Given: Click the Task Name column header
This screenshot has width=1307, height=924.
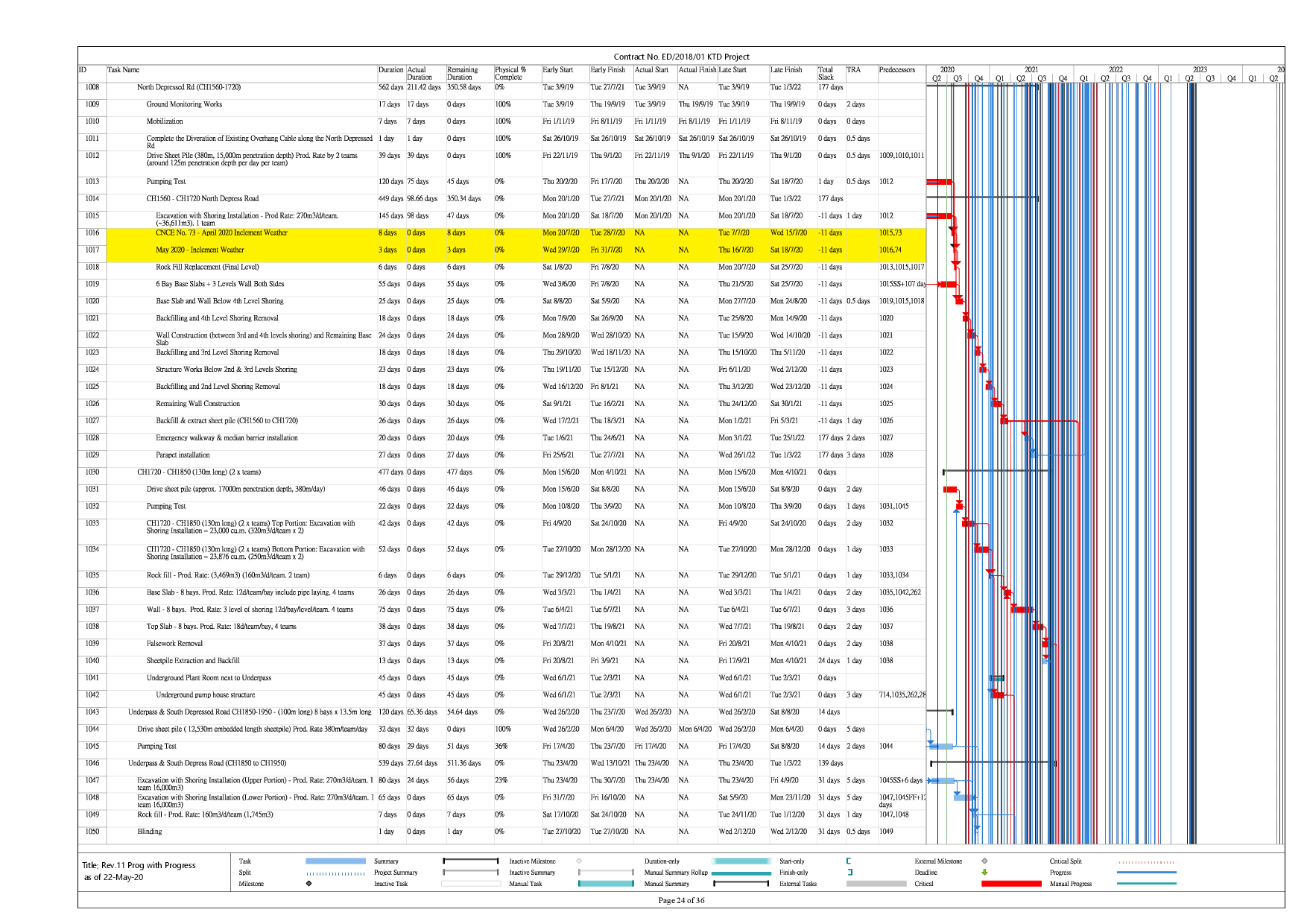Looking at the screenshot, I should click(124, 70).
